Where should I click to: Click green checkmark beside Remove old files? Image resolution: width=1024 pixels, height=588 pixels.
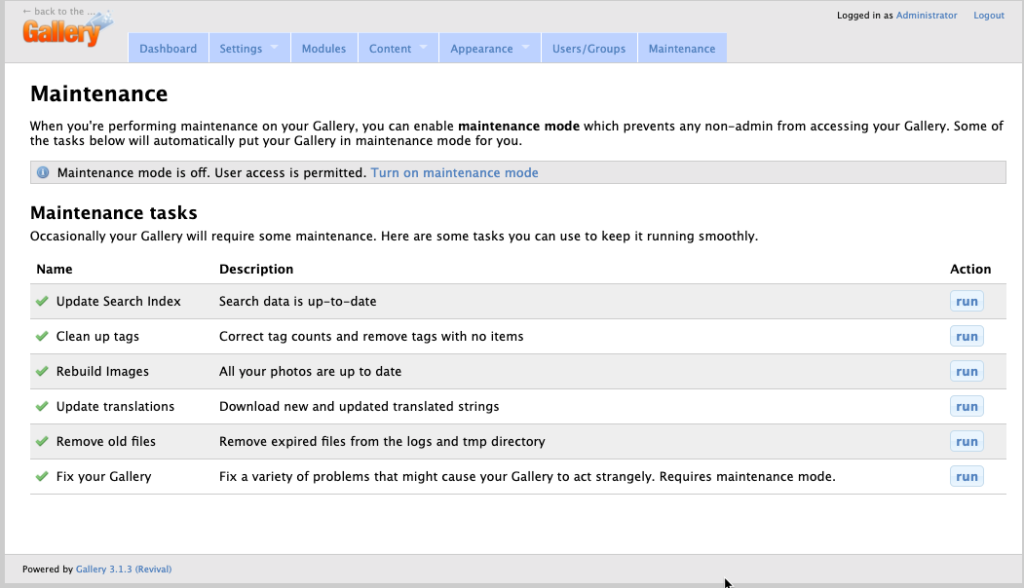pos(42,441)
